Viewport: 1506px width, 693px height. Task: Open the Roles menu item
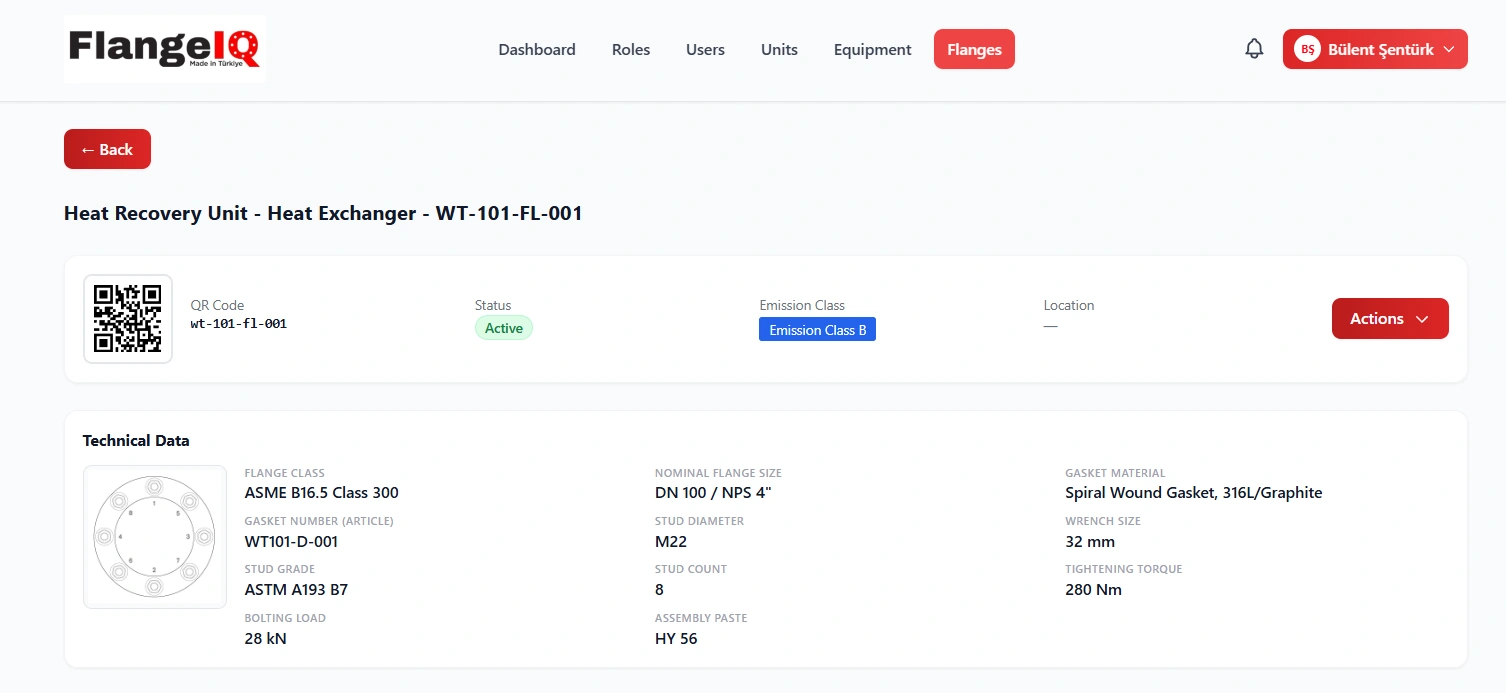tap(631, 49)
